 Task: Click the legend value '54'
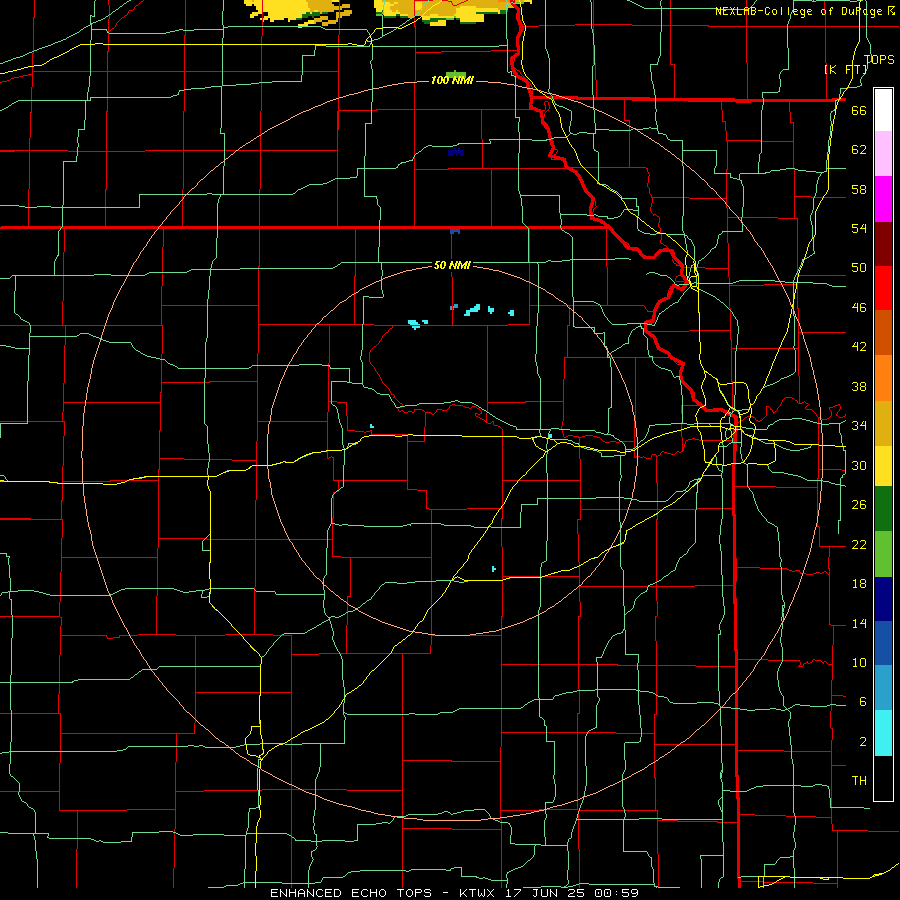coord(859,228)
